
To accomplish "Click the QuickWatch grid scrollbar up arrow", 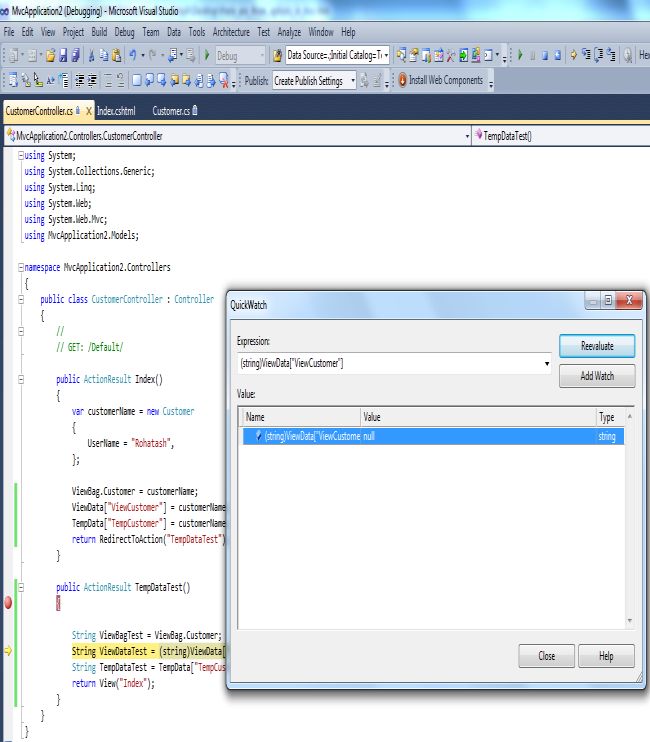I will (630, 416).
